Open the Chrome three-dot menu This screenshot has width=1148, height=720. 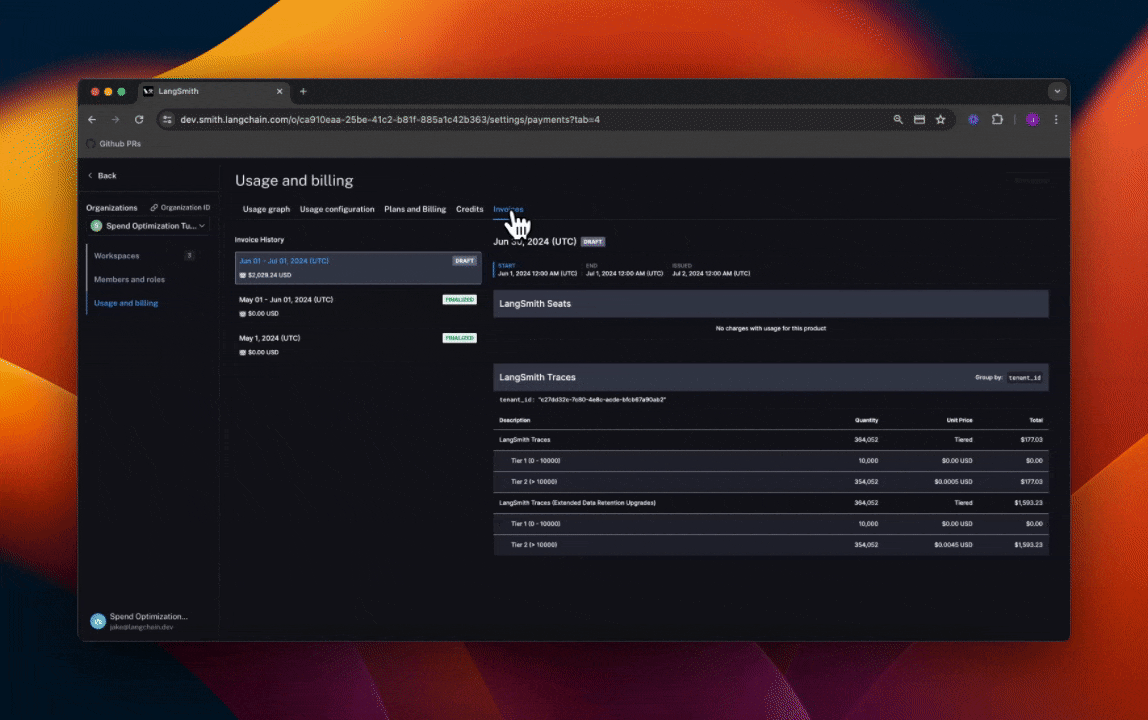(1056, 119)
